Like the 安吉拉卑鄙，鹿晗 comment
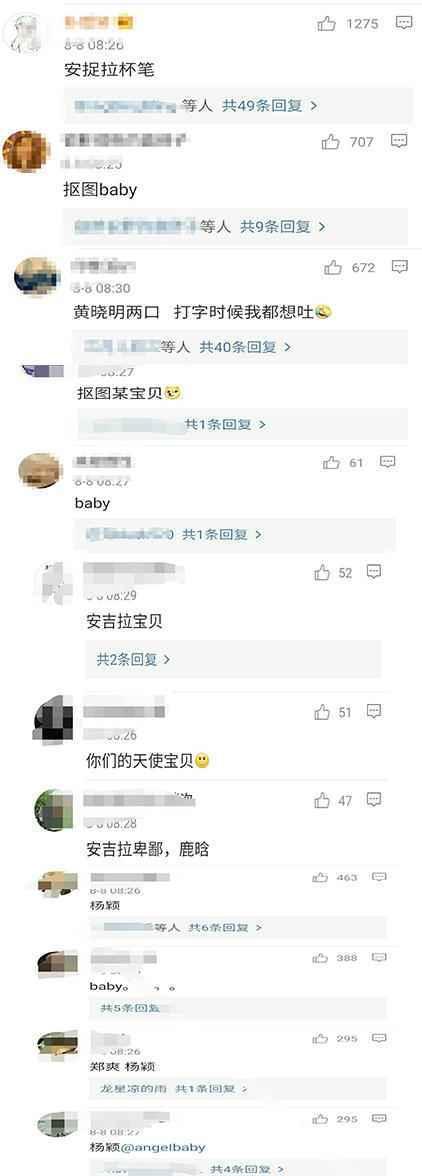The height and width of the screenshot is (1176, 422). click(322, 801)
